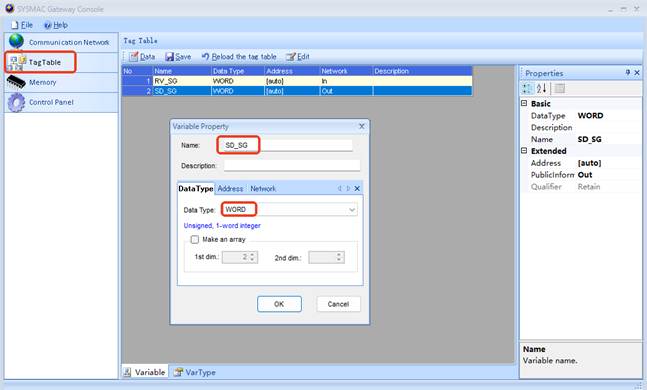The width and height of the screenshot is (647, 390).
Task: Minimize the SYSMAC Gateway Console window
Action: [x=610, y=9]
